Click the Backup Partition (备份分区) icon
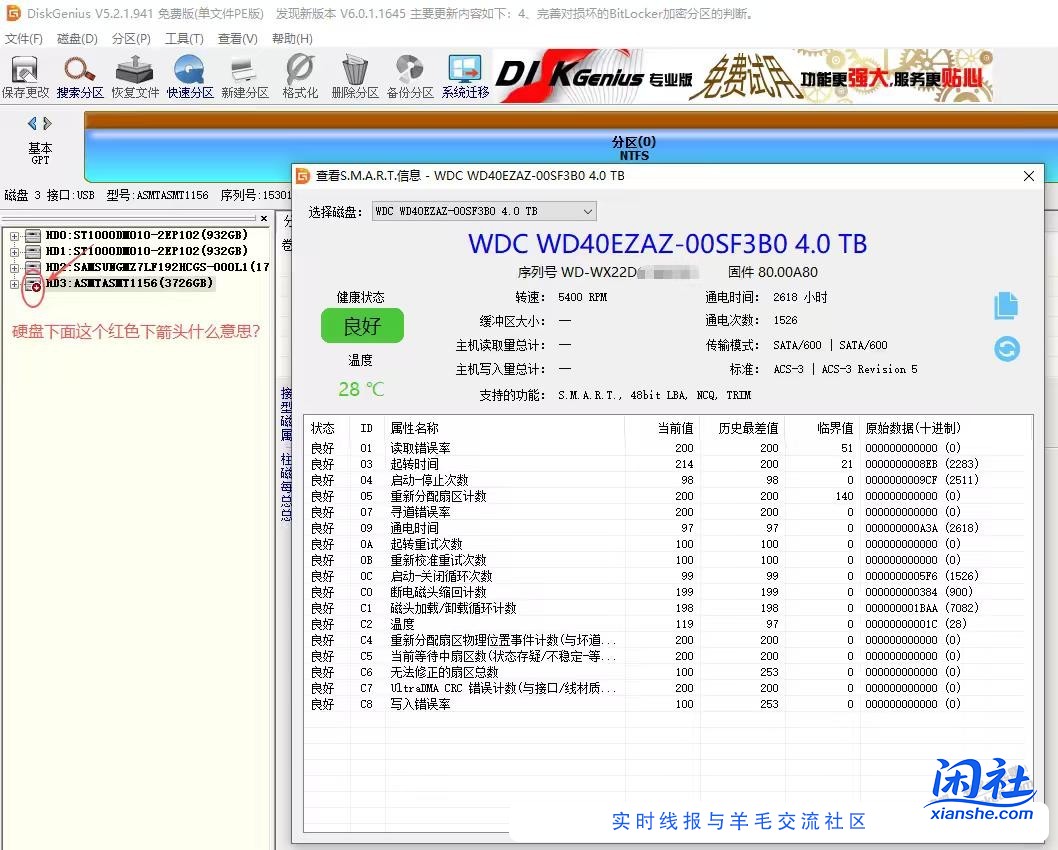The height and width of the screenshot is (850, 1058). coord(410,76)
